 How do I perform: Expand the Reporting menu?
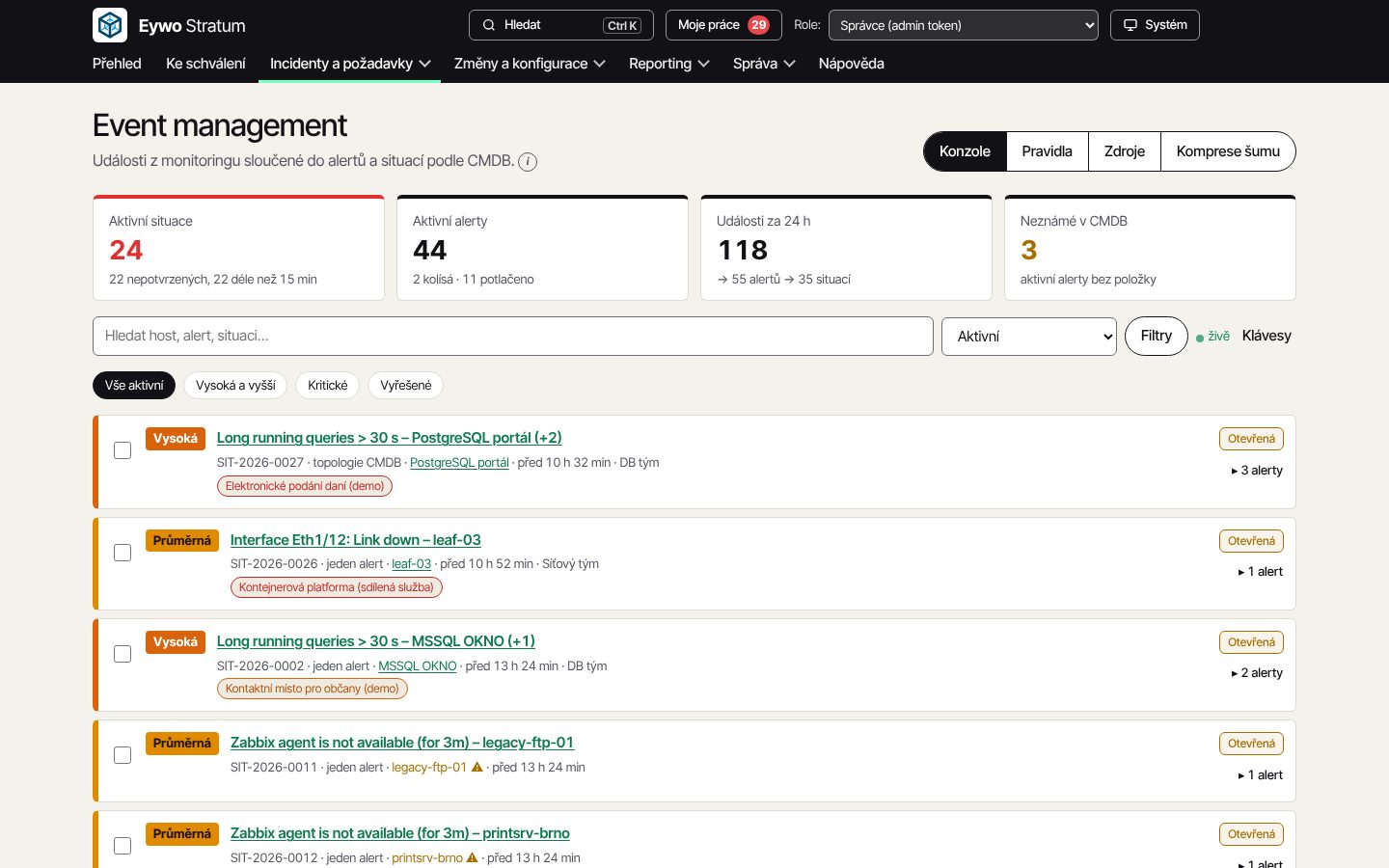pos(668,64)
